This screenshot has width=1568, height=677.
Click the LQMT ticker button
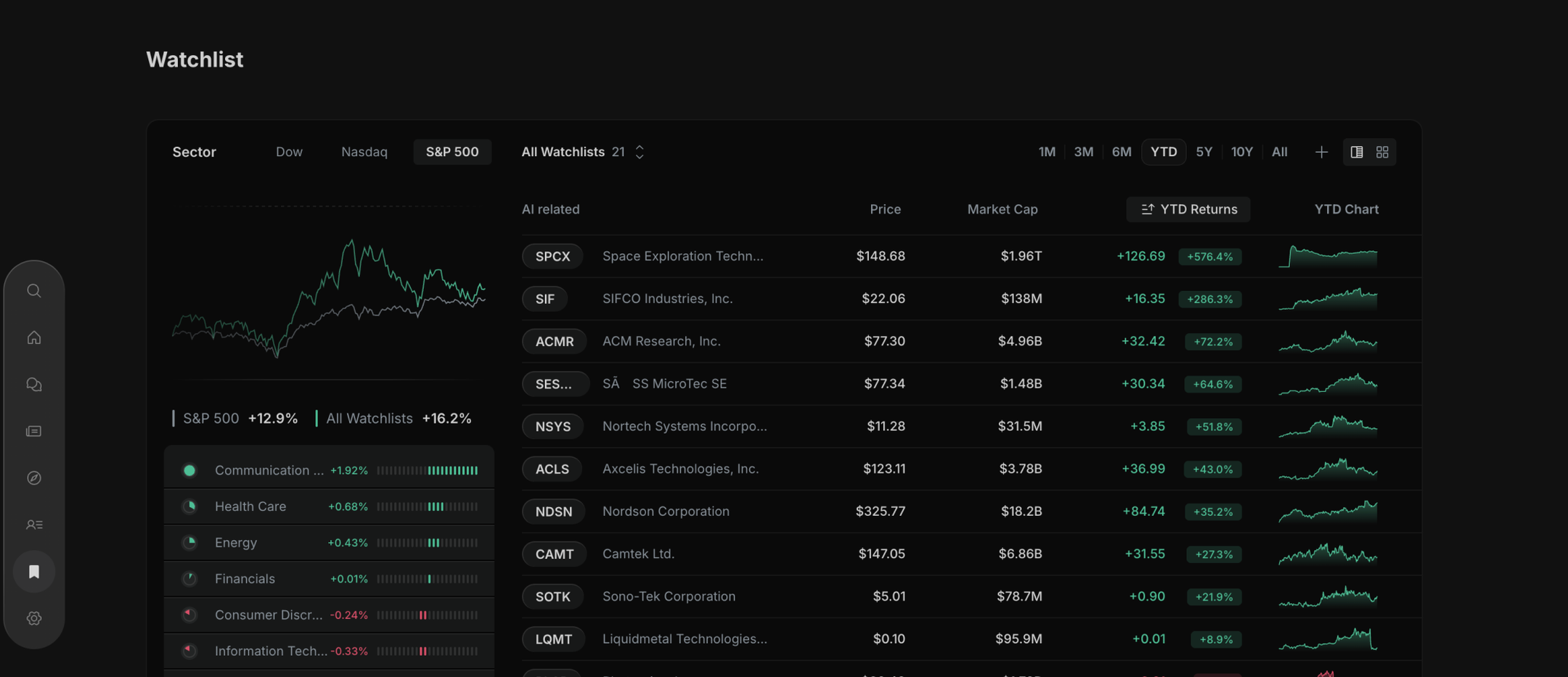click(x=554, y=639)
